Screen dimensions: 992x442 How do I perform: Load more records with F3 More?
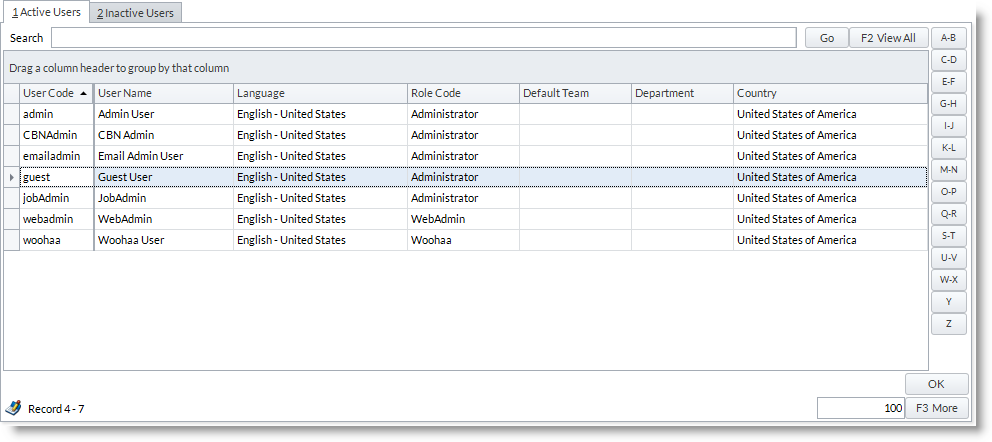click(x=936, y=408)
